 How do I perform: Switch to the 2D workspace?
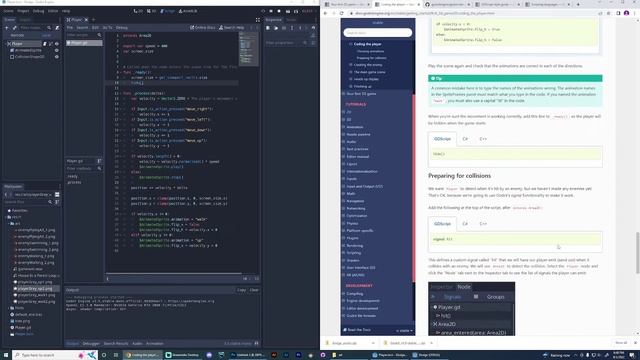click(x=138, y=11)
